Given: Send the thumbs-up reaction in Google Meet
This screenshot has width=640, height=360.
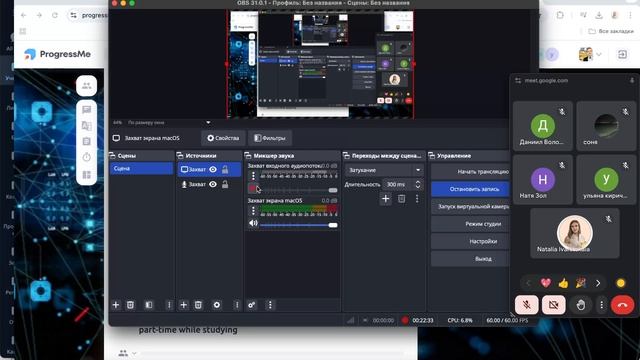Looking at the screenshot, I should (x=563, y=283).
